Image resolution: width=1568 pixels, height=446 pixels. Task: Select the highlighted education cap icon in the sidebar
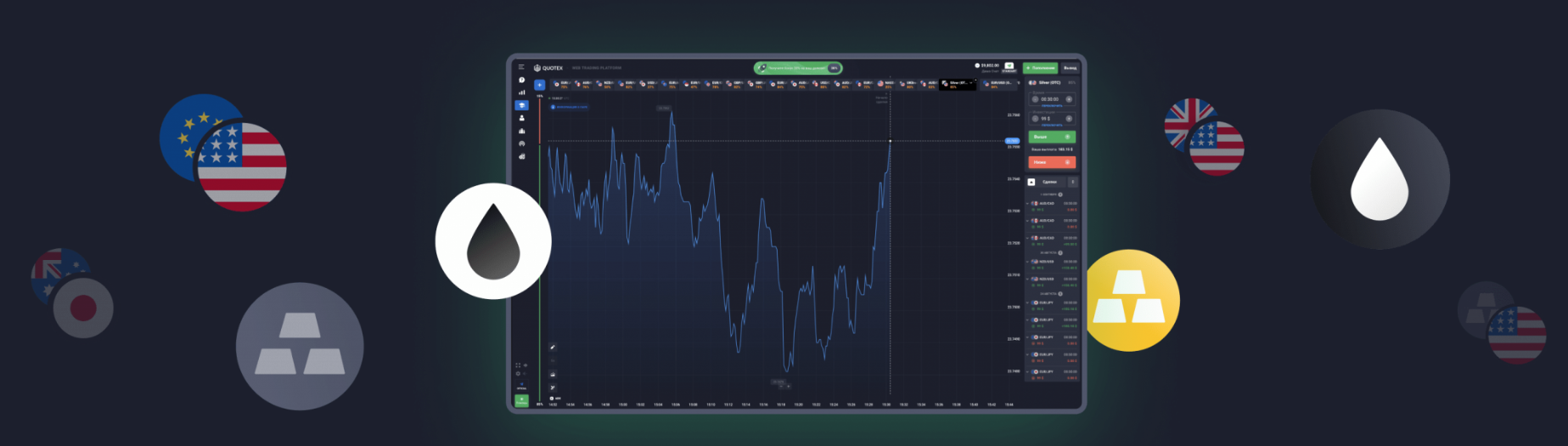521,105
